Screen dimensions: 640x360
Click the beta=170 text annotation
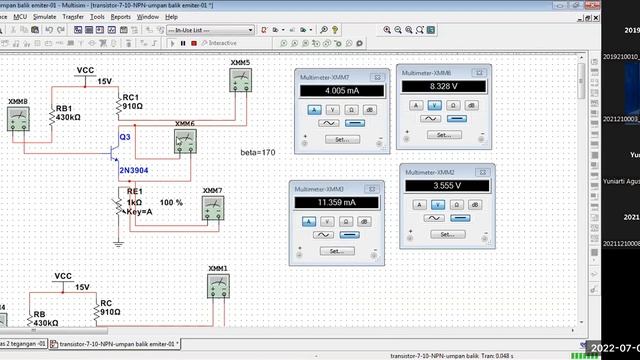click(x=258, y=152)
